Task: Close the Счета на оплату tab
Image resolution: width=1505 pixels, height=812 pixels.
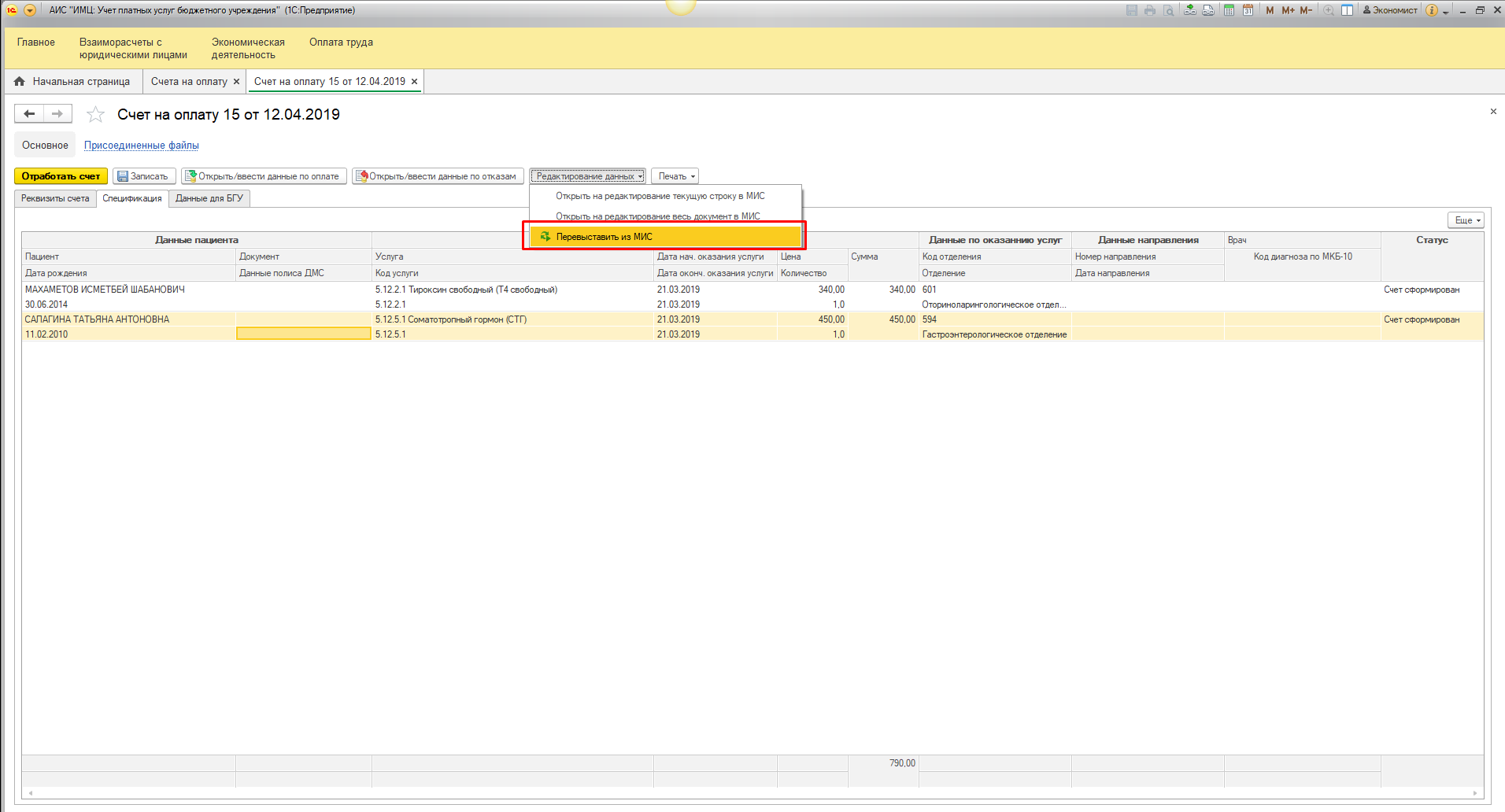Action: click(x=236, y=82)
